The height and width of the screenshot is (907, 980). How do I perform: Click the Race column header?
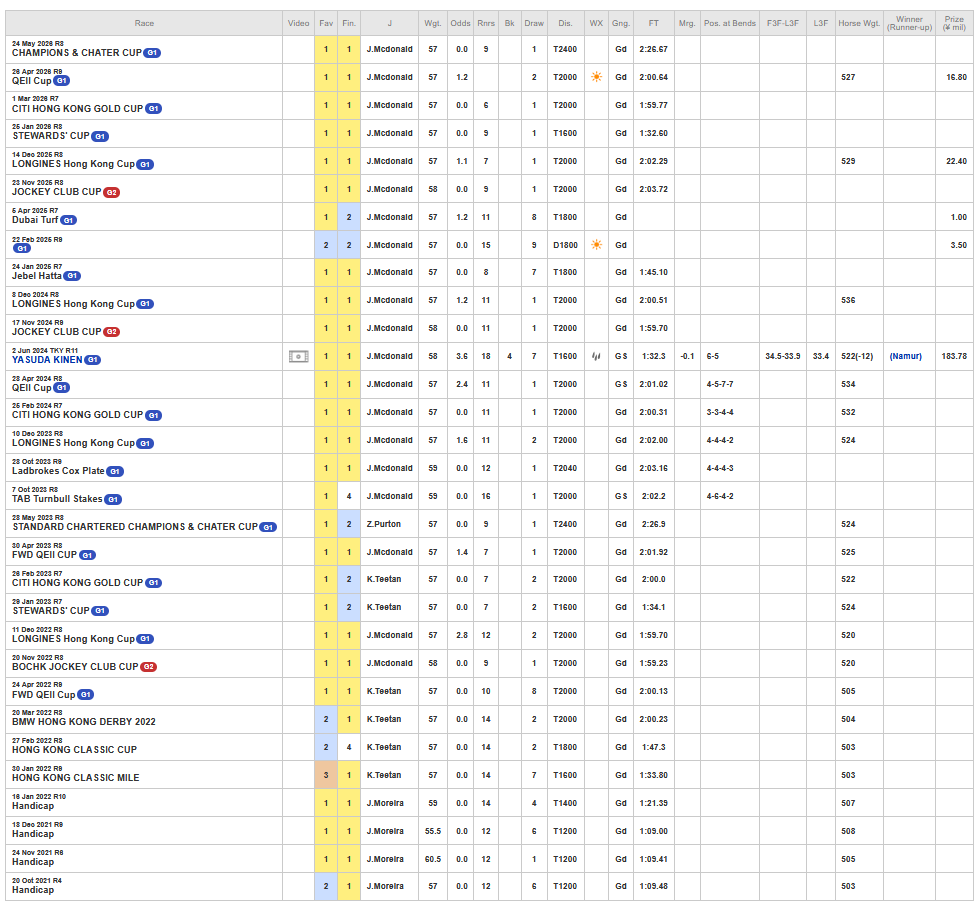click(144, 23)
